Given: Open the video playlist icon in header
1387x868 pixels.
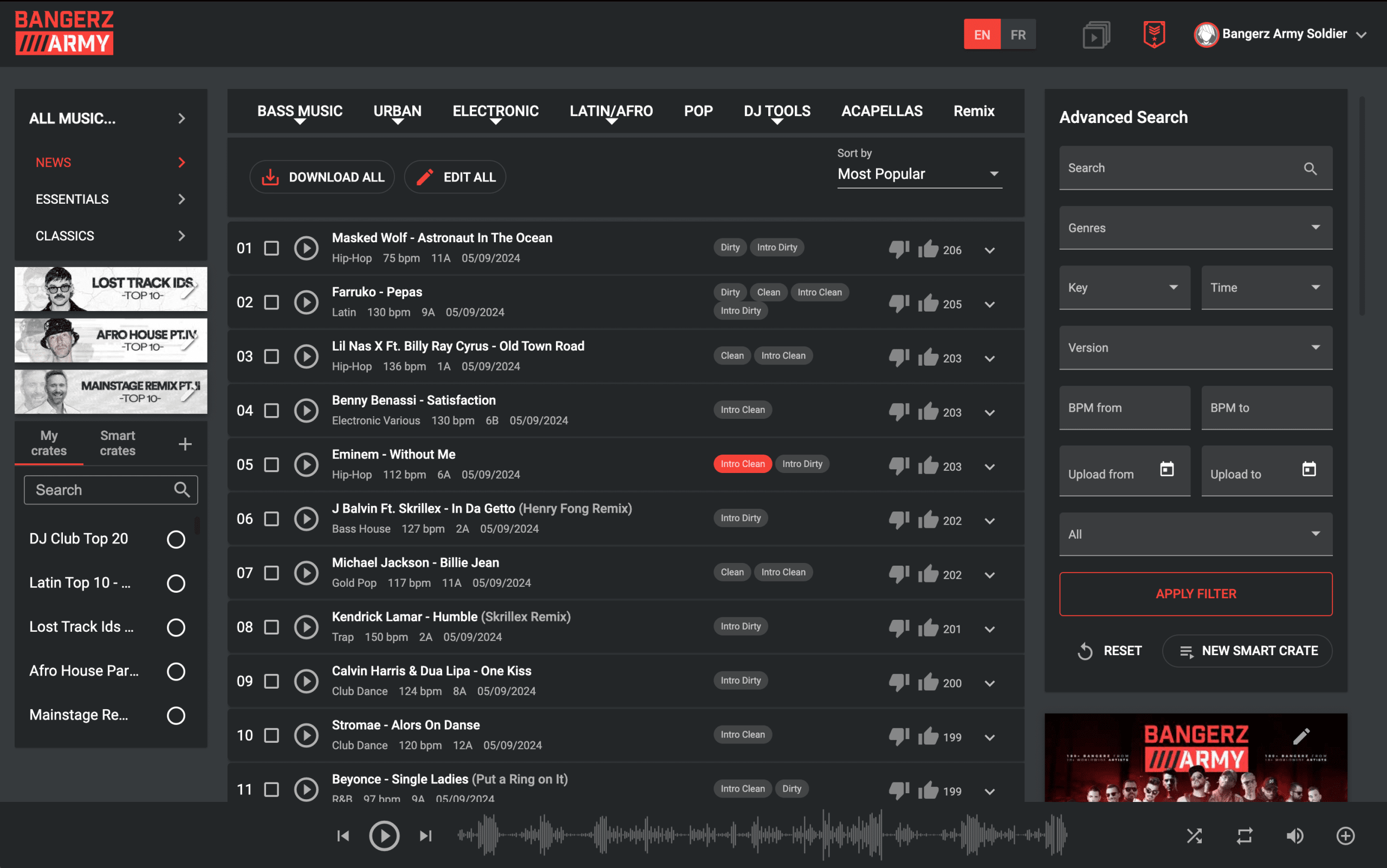Looking at the screenshot, I should [x=1096, y=36].
